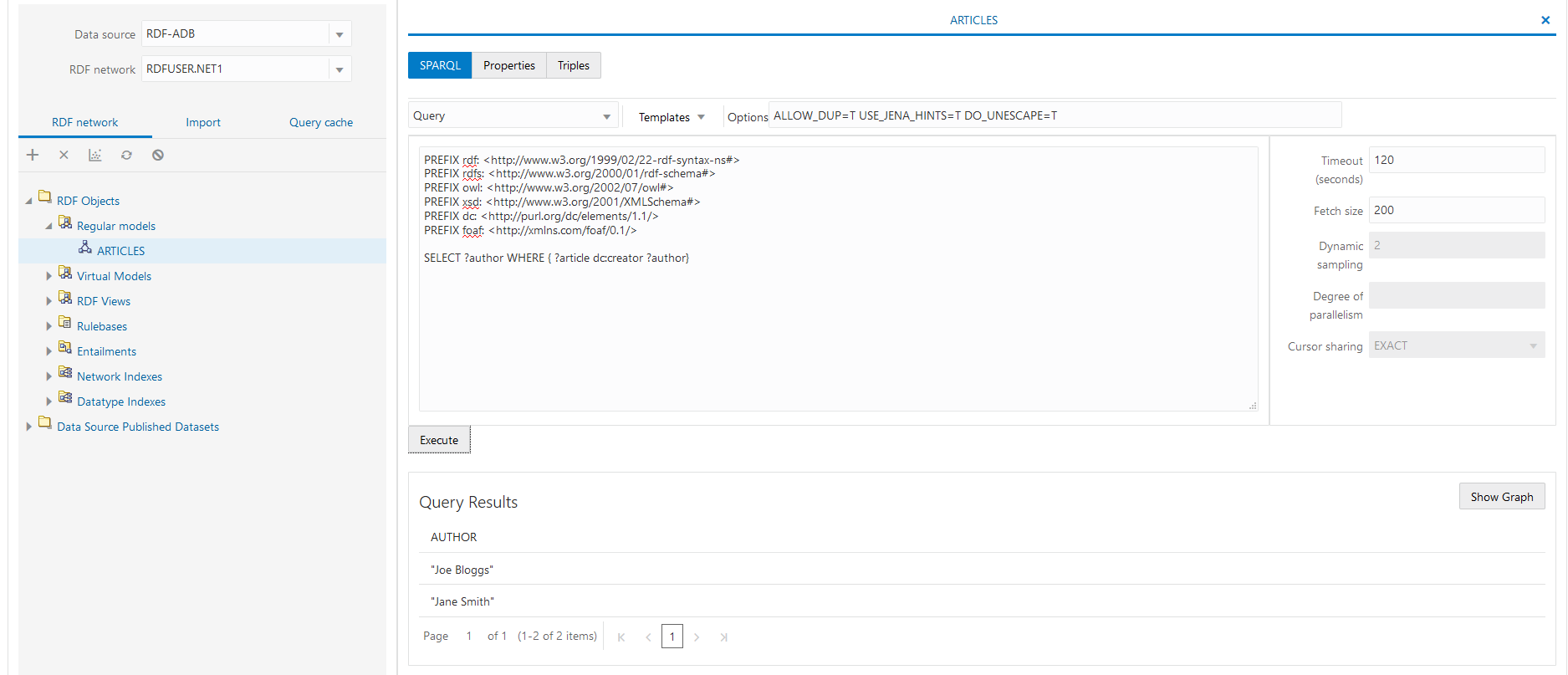Collapse the Regular models tree node
This screenshot has height=675, width=1568.
coord(49,227)
